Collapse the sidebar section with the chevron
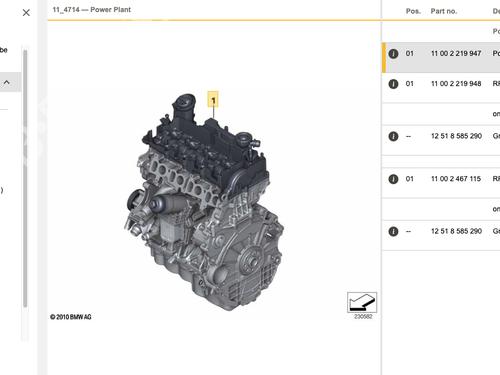Image resolution: width=500 pixels, height=375 pixels. coord(7,82)
